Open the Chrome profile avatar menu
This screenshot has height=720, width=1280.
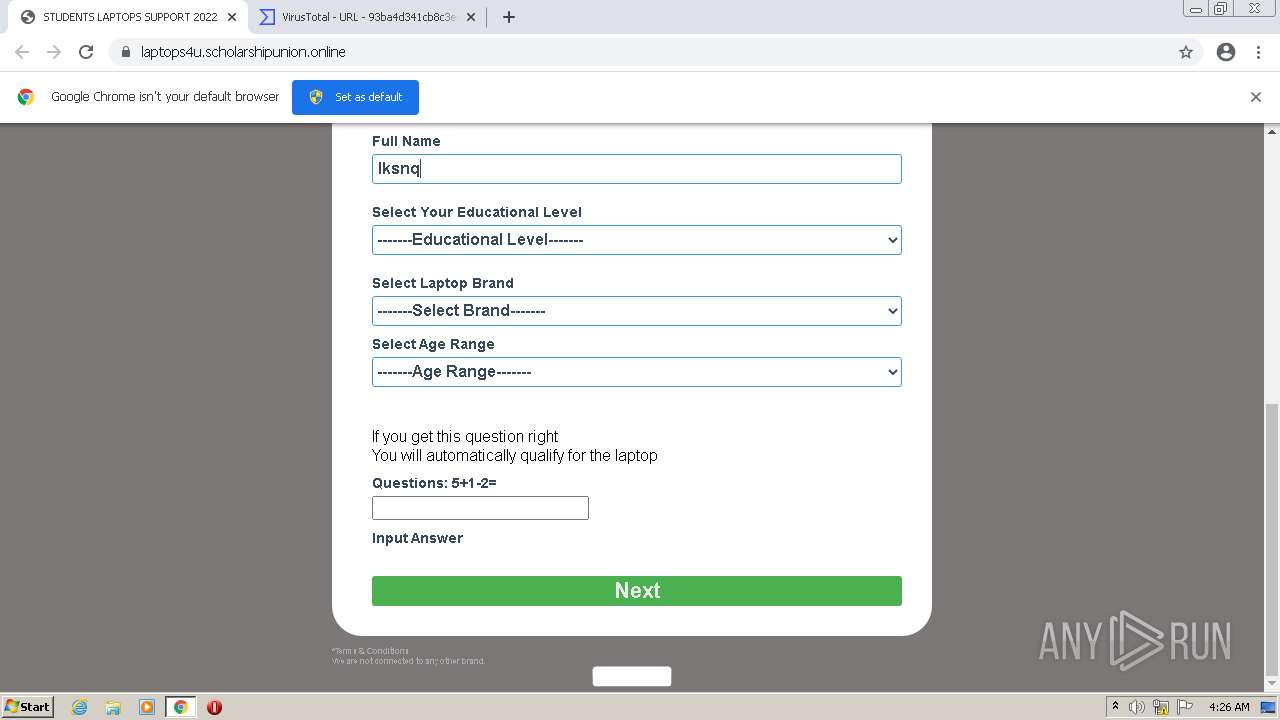click(x=1226, y=52)
